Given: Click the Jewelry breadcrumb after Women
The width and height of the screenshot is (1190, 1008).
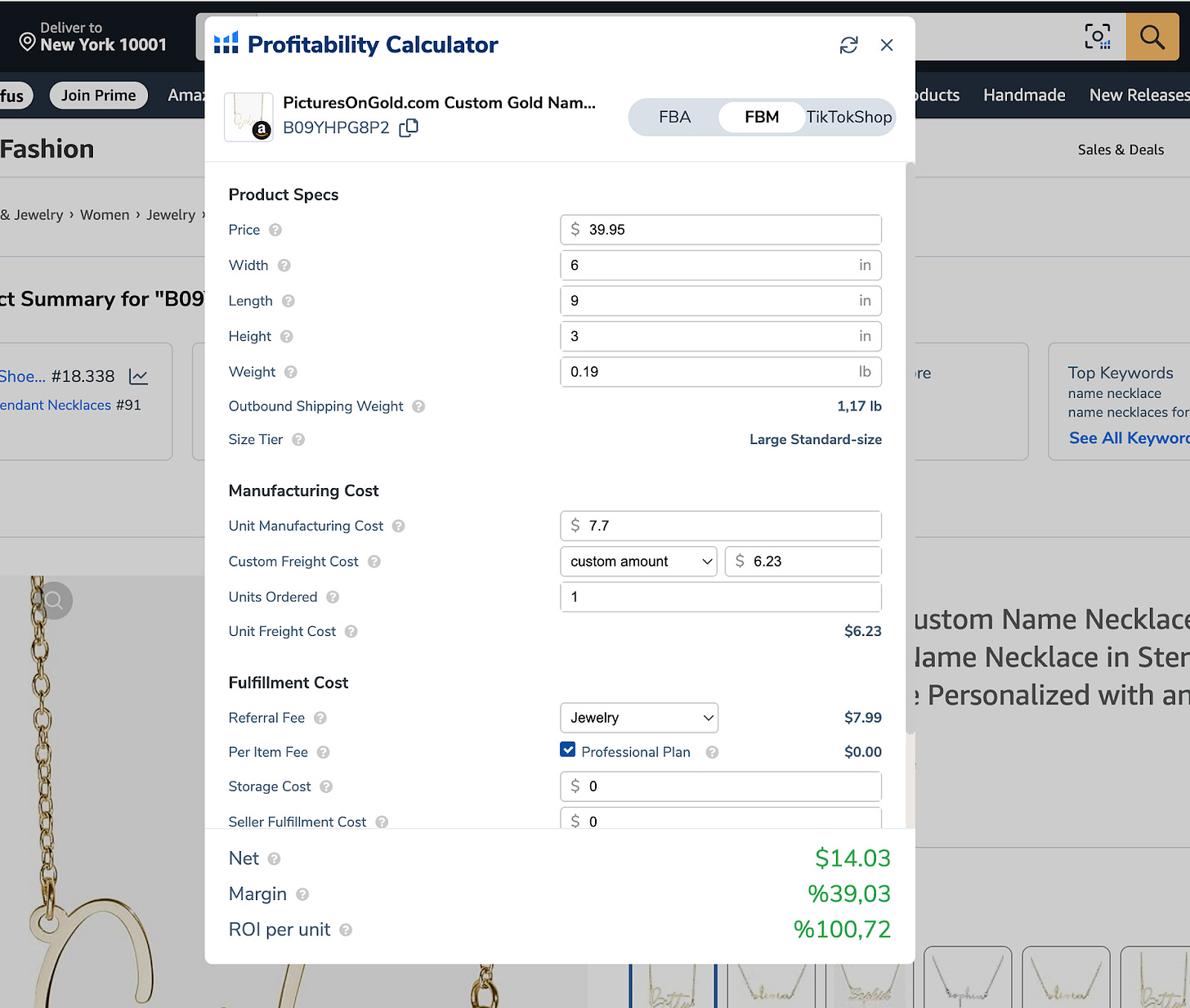Looking at the screenshot, I should click(x=171, y=215).
